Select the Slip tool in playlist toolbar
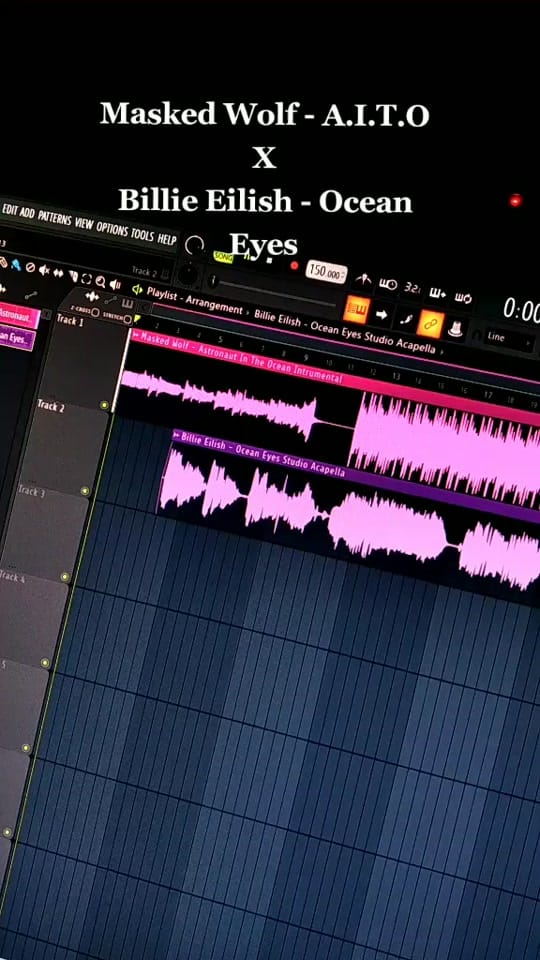This screenshot has width=540, height=960. [x=58, y=273]
